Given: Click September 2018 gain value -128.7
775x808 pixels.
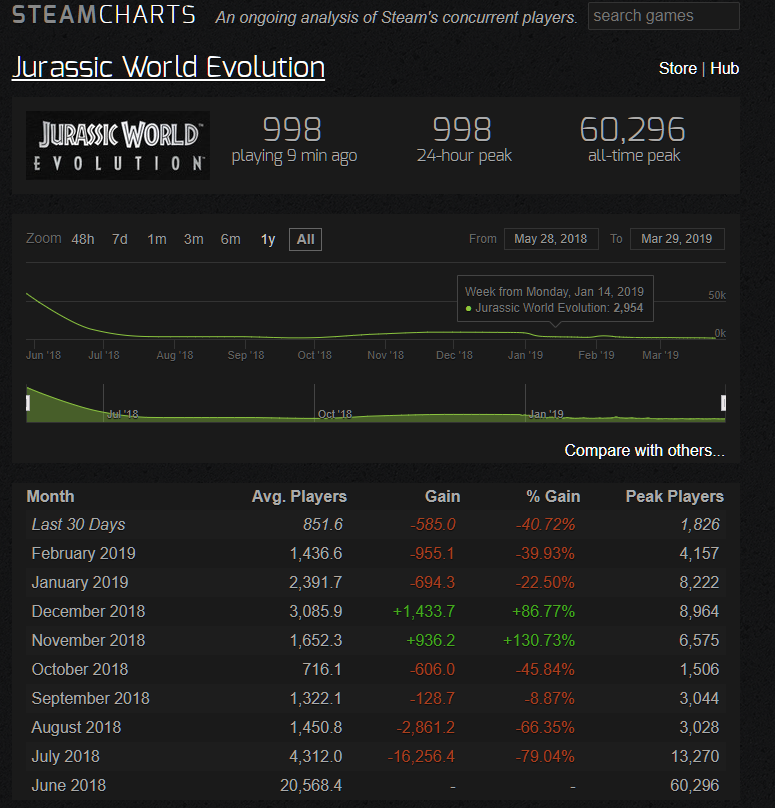Looking at the screenshot, I should (x=432, y=698).
